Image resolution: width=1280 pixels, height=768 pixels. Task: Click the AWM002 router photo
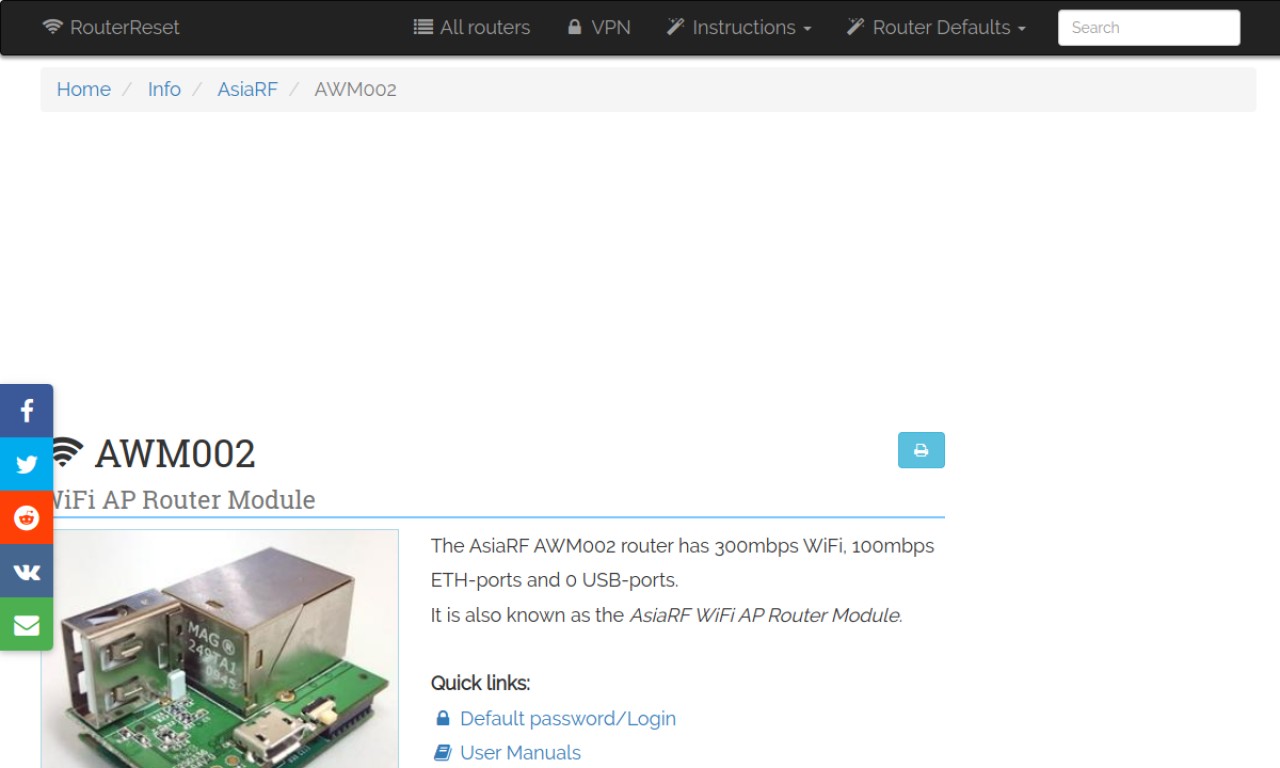coord(220,649)
